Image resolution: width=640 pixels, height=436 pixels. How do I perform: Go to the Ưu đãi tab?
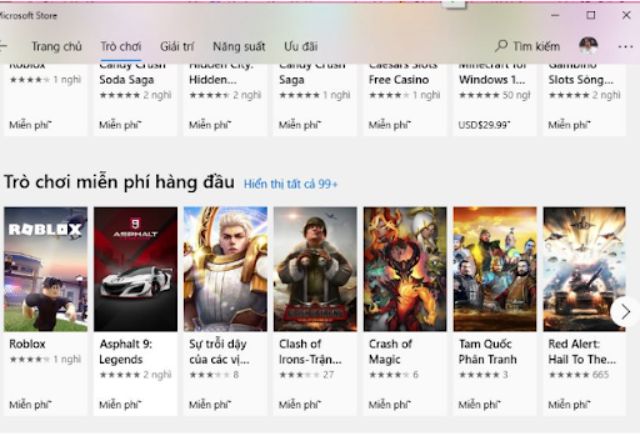click(x=301, y=47)
